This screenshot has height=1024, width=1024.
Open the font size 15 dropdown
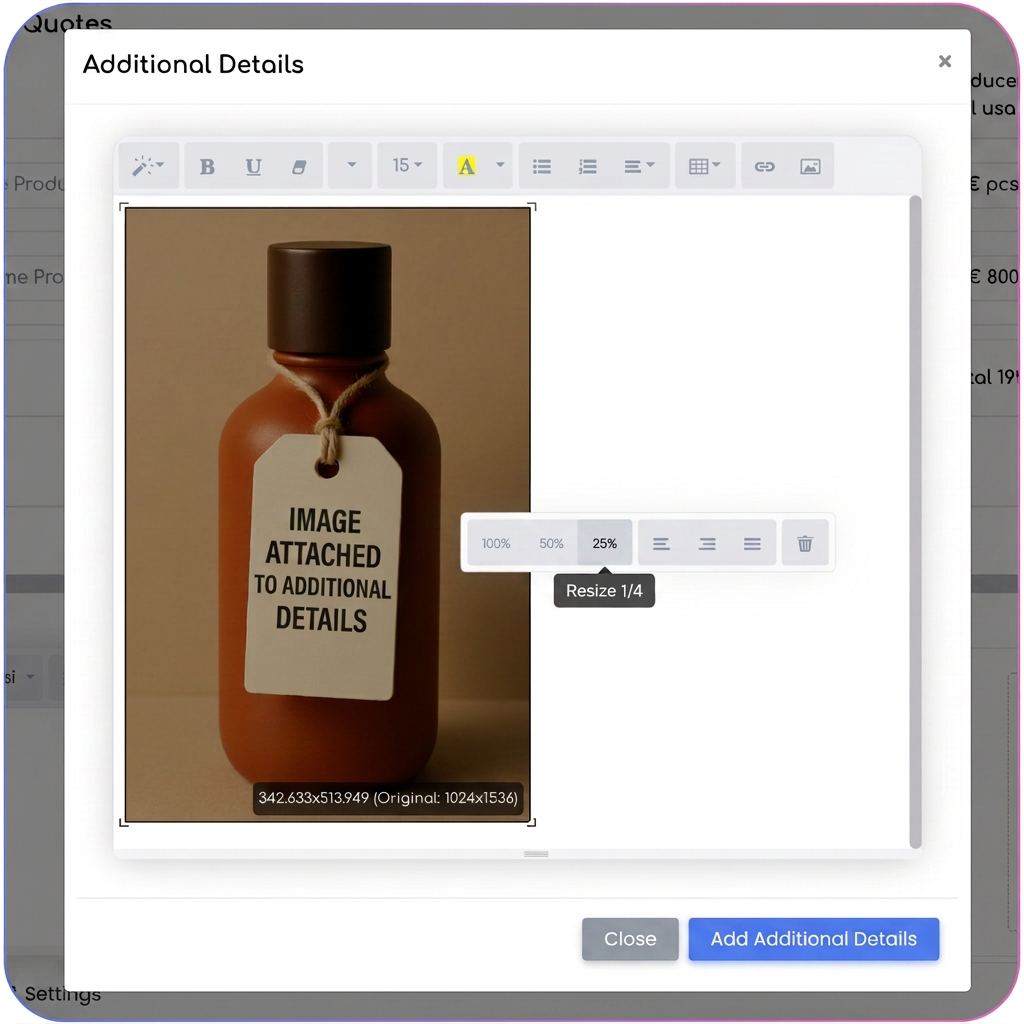407,166
